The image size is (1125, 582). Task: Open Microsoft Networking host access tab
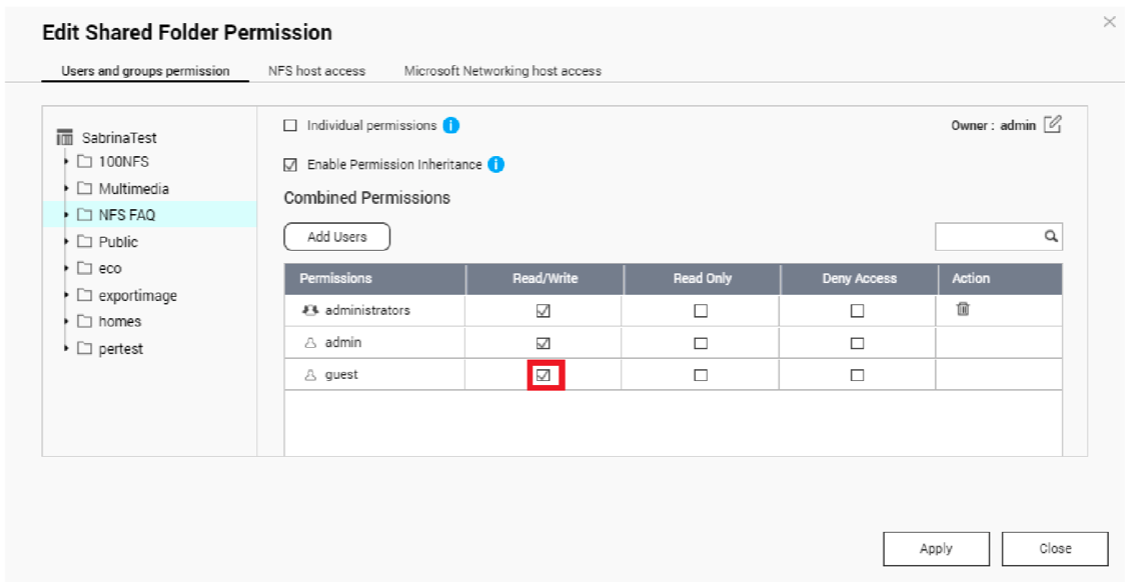[502, 71]
